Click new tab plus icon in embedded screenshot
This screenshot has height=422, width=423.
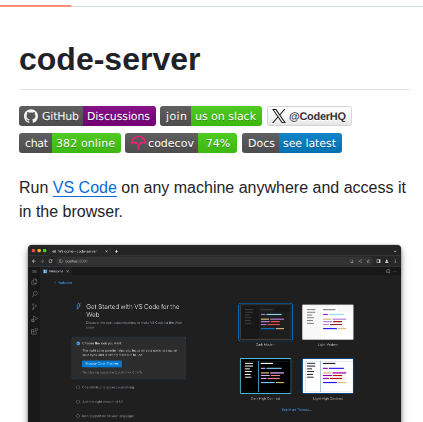coord(116,251)
